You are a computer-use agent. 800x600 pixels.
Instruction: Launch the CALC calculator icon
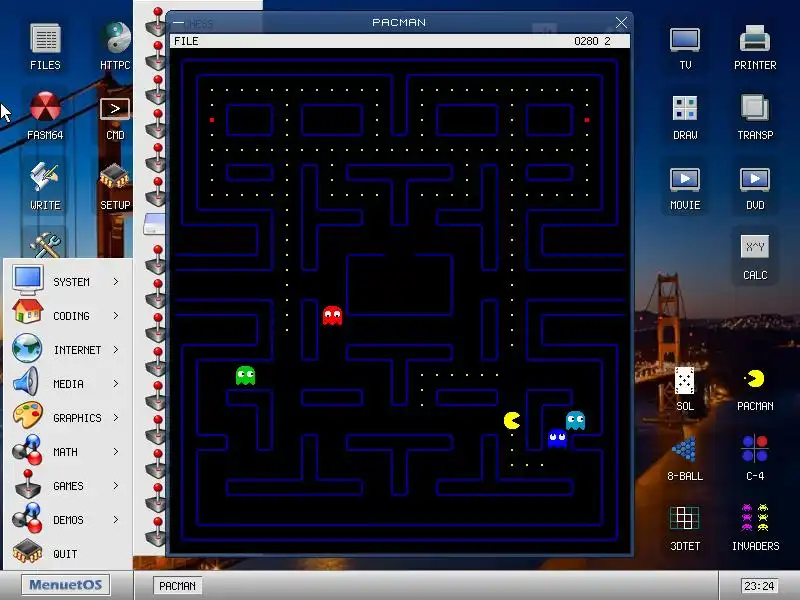click(755, 258)
